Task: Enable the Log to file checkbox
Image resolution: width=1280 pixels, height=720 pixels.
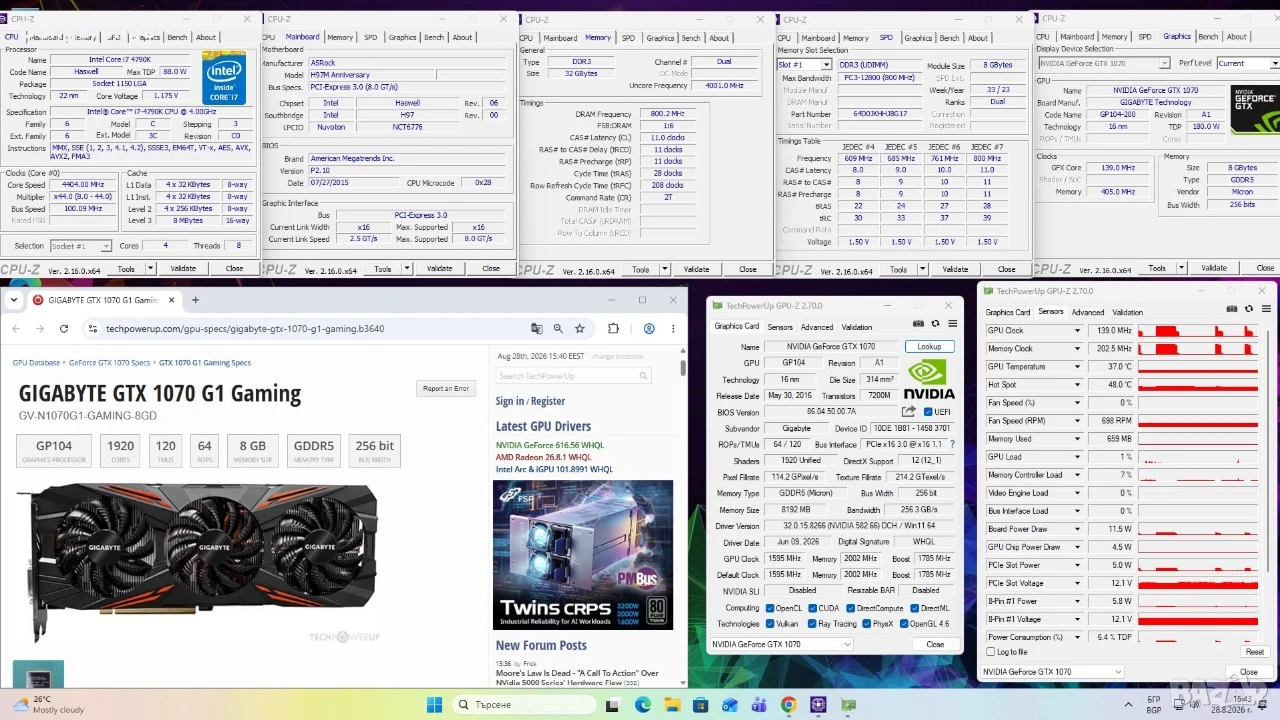Action: (991, 652)
